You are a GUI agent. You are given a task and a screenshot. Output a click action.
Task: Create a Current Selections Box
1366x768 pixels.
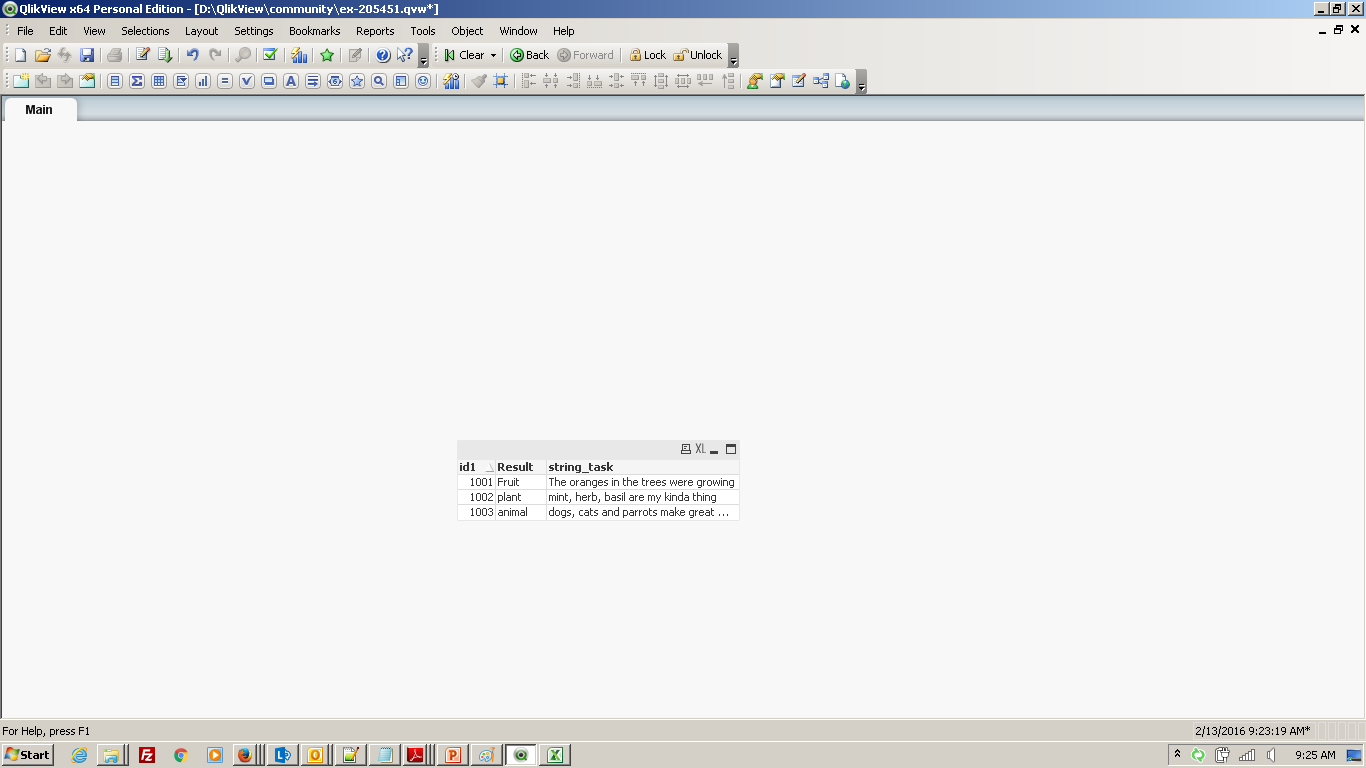pyautogui.click(x=247, y=81)
